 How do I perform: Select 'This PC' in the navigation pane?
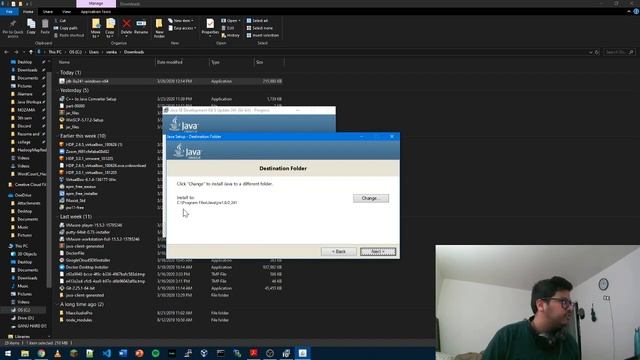(x=21, y=246)
